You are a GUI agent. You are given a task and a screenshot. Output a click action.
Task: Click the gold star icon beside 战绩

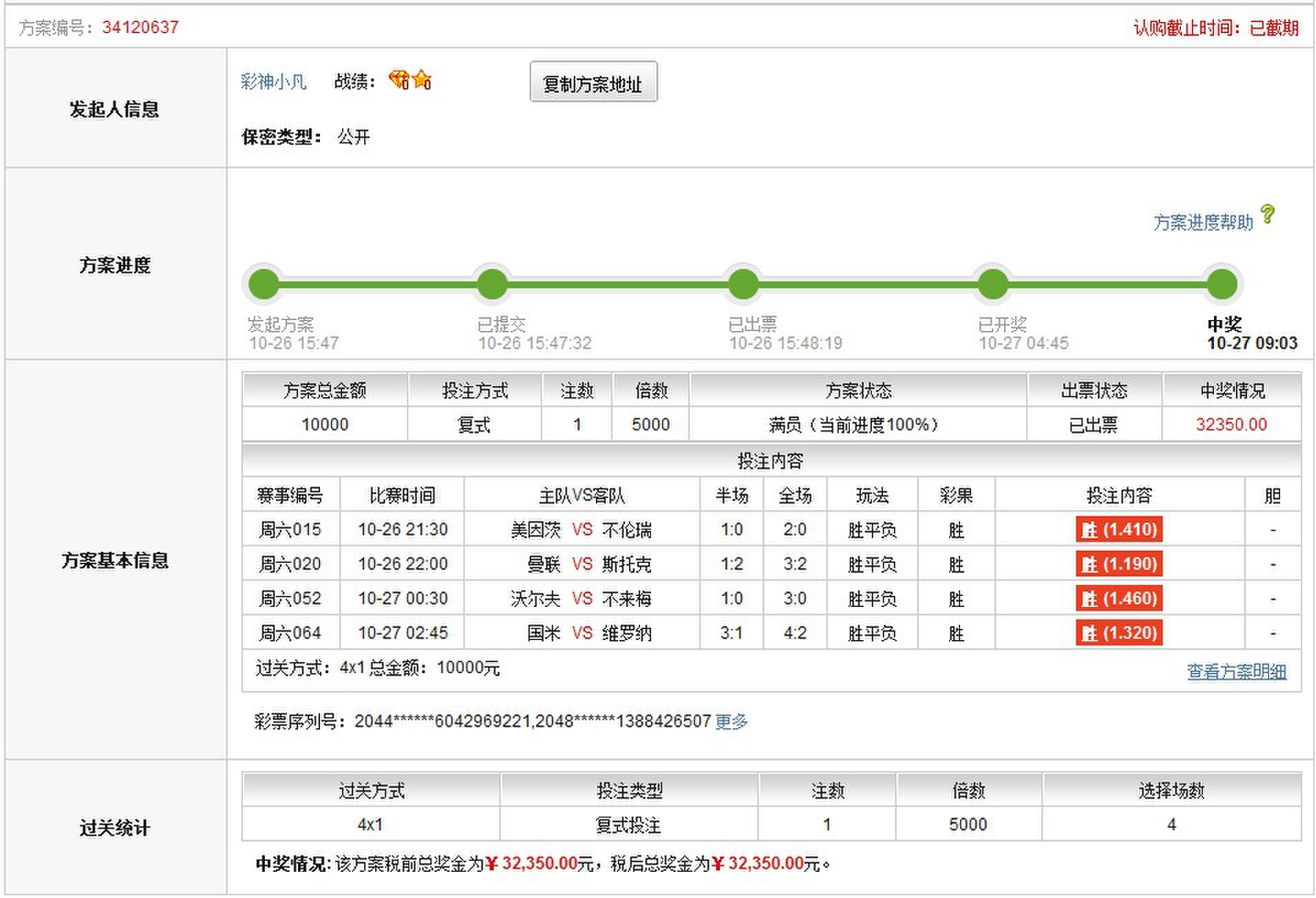click(422, 80)
